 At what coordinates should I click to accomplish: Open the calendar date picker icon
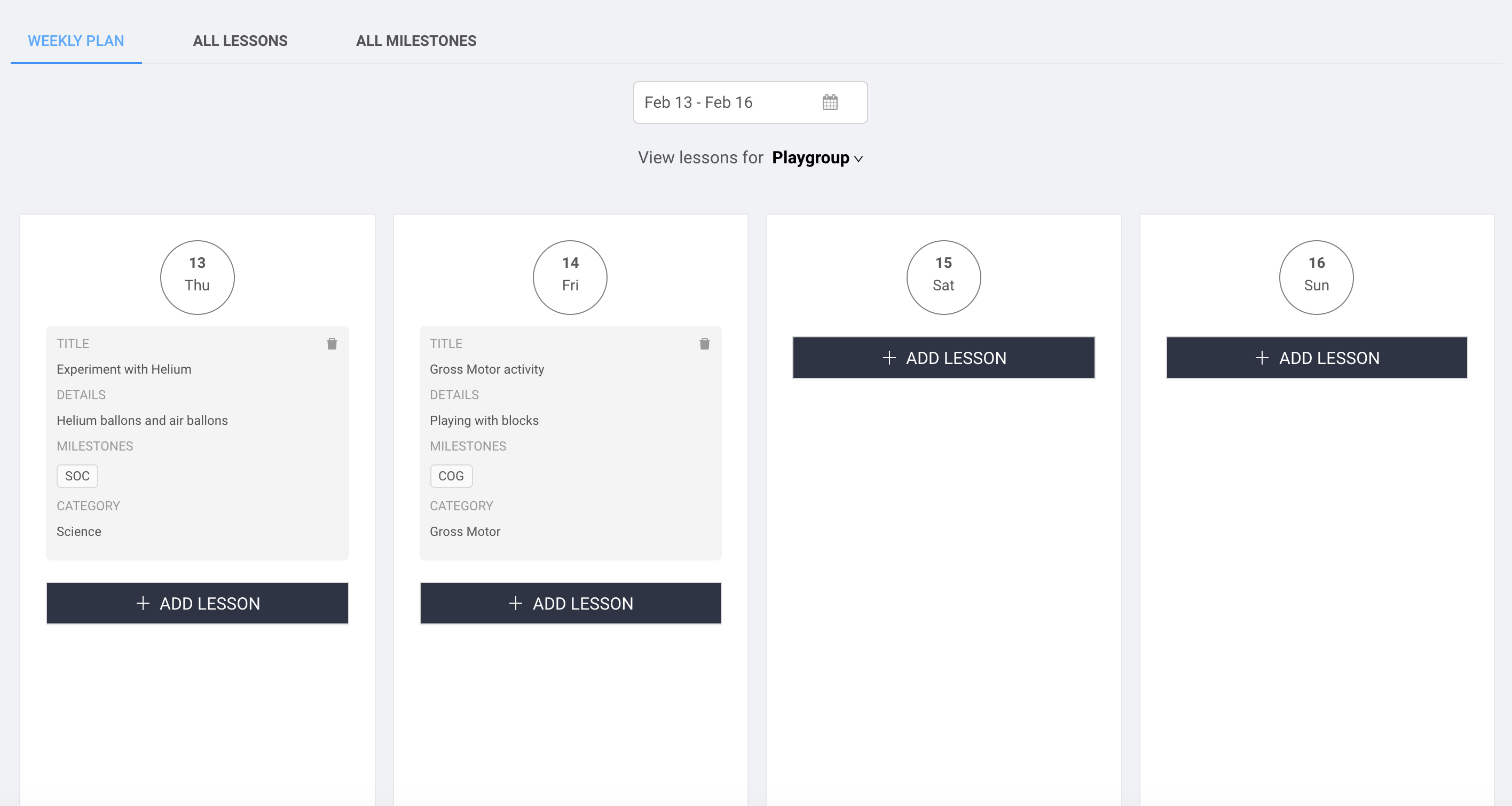click(x=829, y=102)
